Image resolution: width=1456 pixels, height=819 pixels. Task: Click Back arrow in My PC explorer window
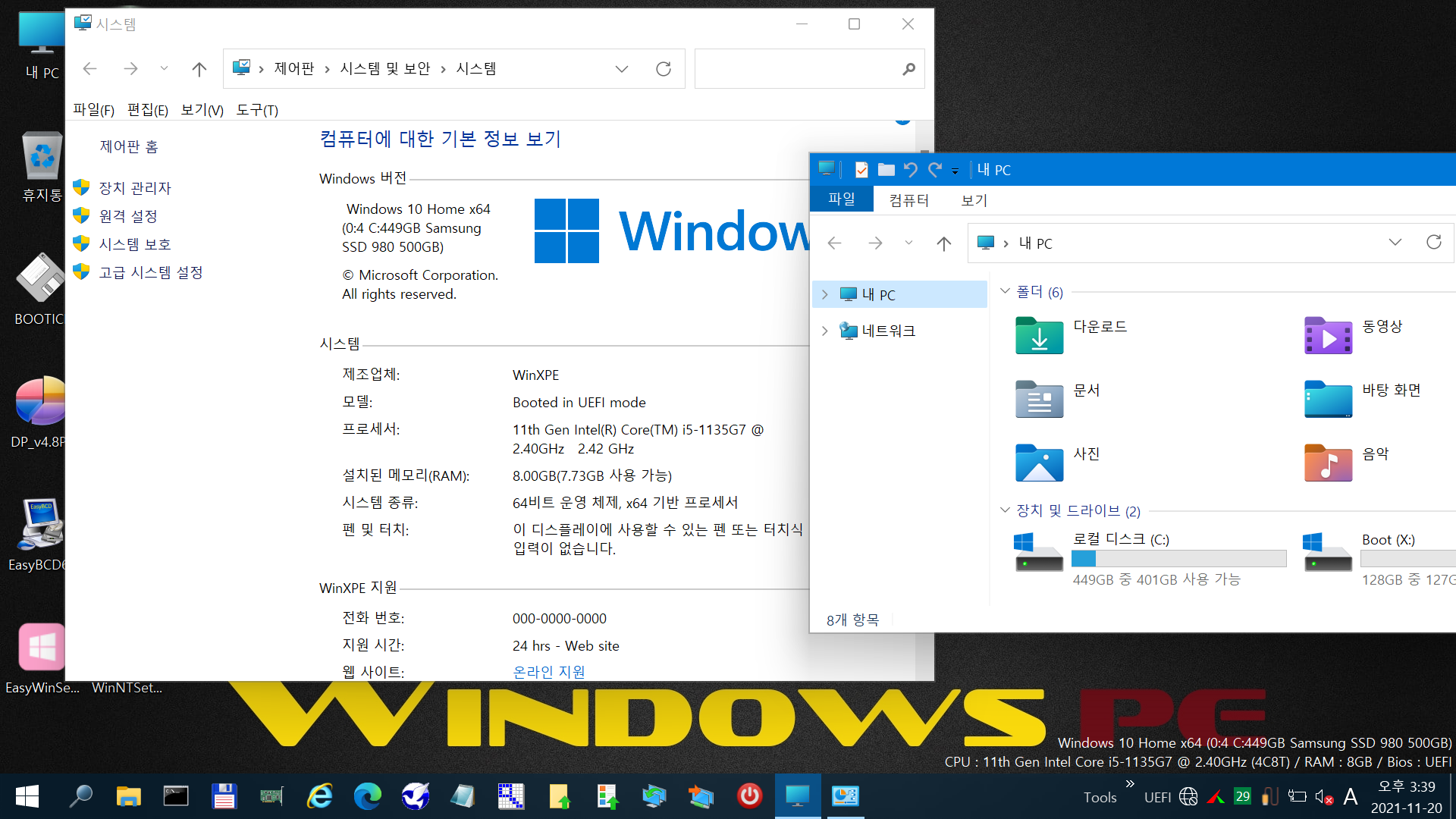click(834, 243)
